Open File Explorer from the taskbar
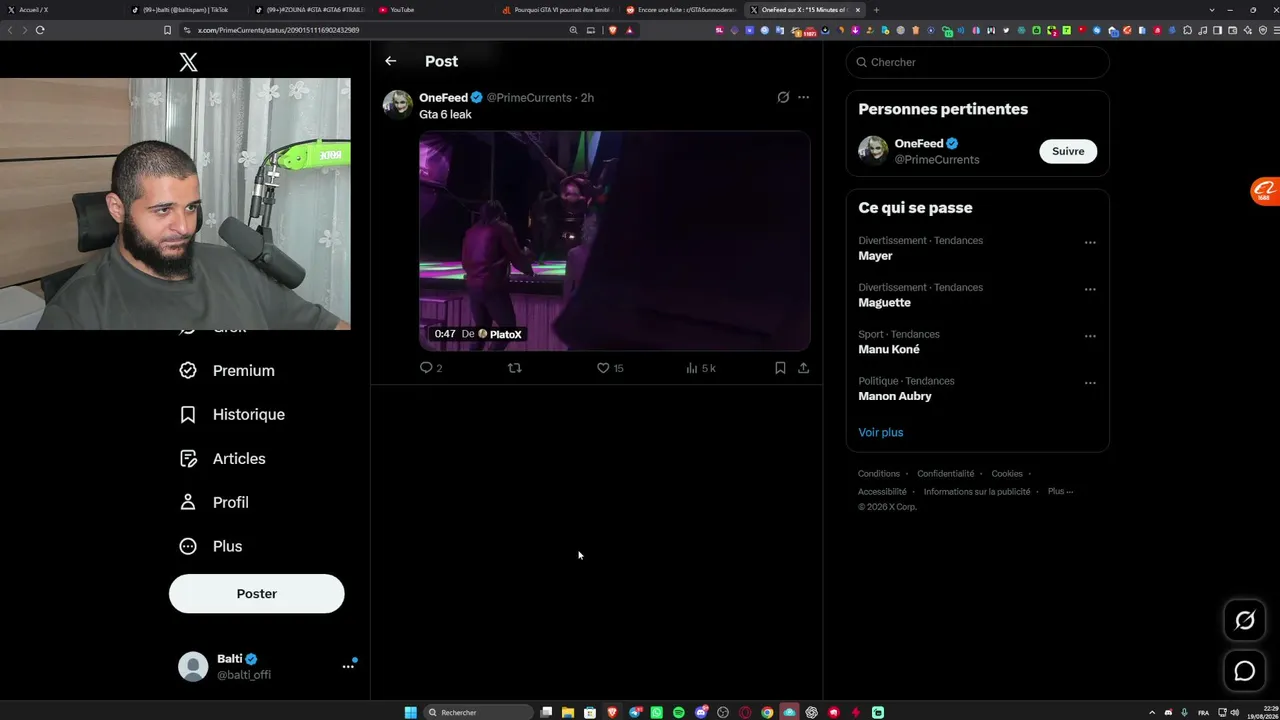 tap(568, 712)
